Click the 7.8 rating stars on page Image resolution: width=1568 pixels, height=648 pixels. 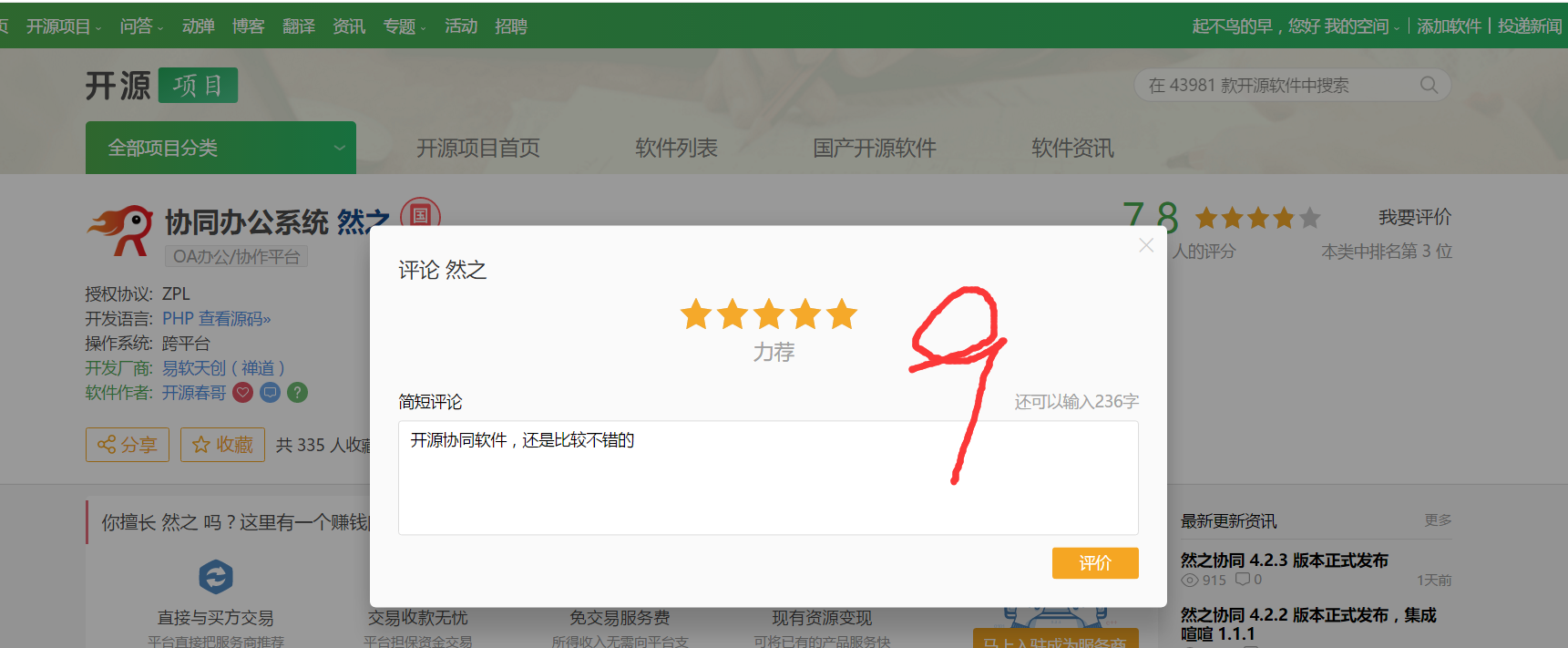point(1257,218)
